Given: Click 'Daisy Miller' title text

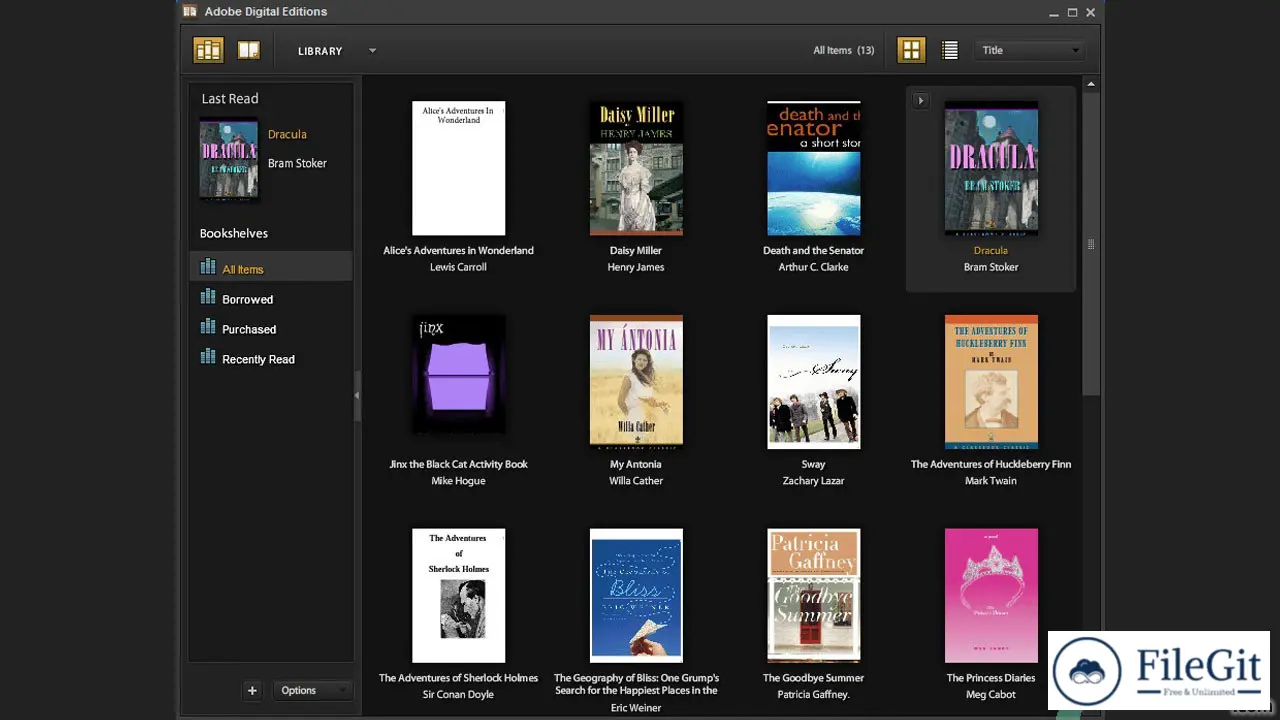Looking at the screenshot, I should pyautogui.click(x=636, y=251).
